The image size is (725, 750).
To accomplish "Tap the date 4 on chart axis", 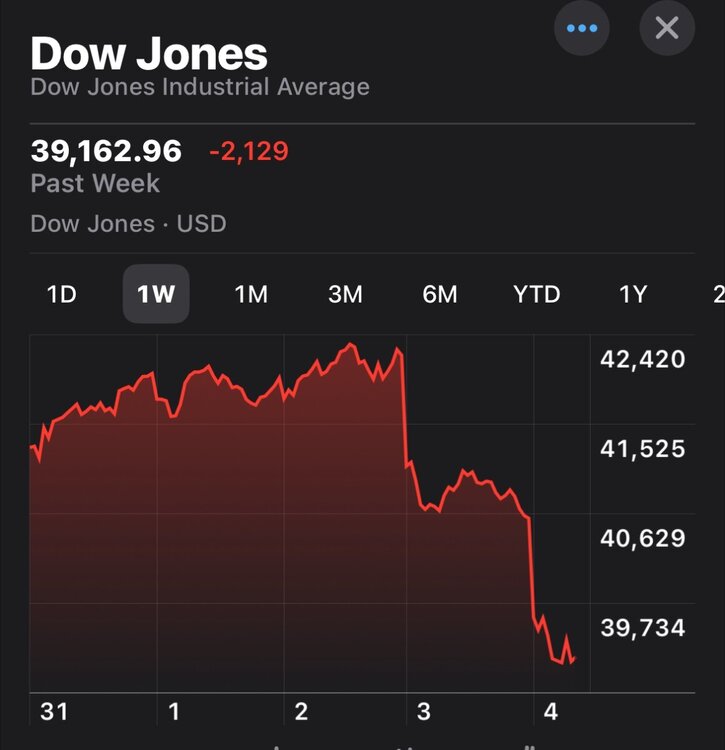I will point(549,712).
